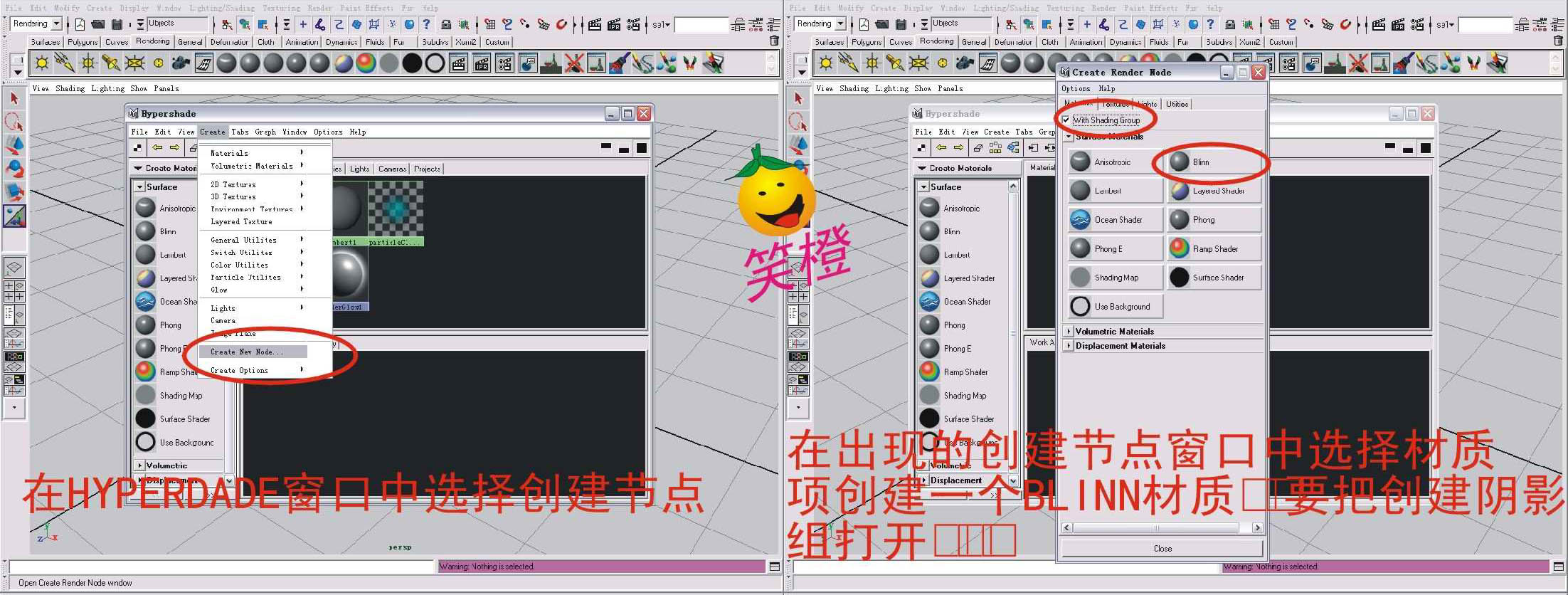Open the Materials submenu in Create menu
The height and width of the screenshot is (595, 1568).
pos(253,153)
